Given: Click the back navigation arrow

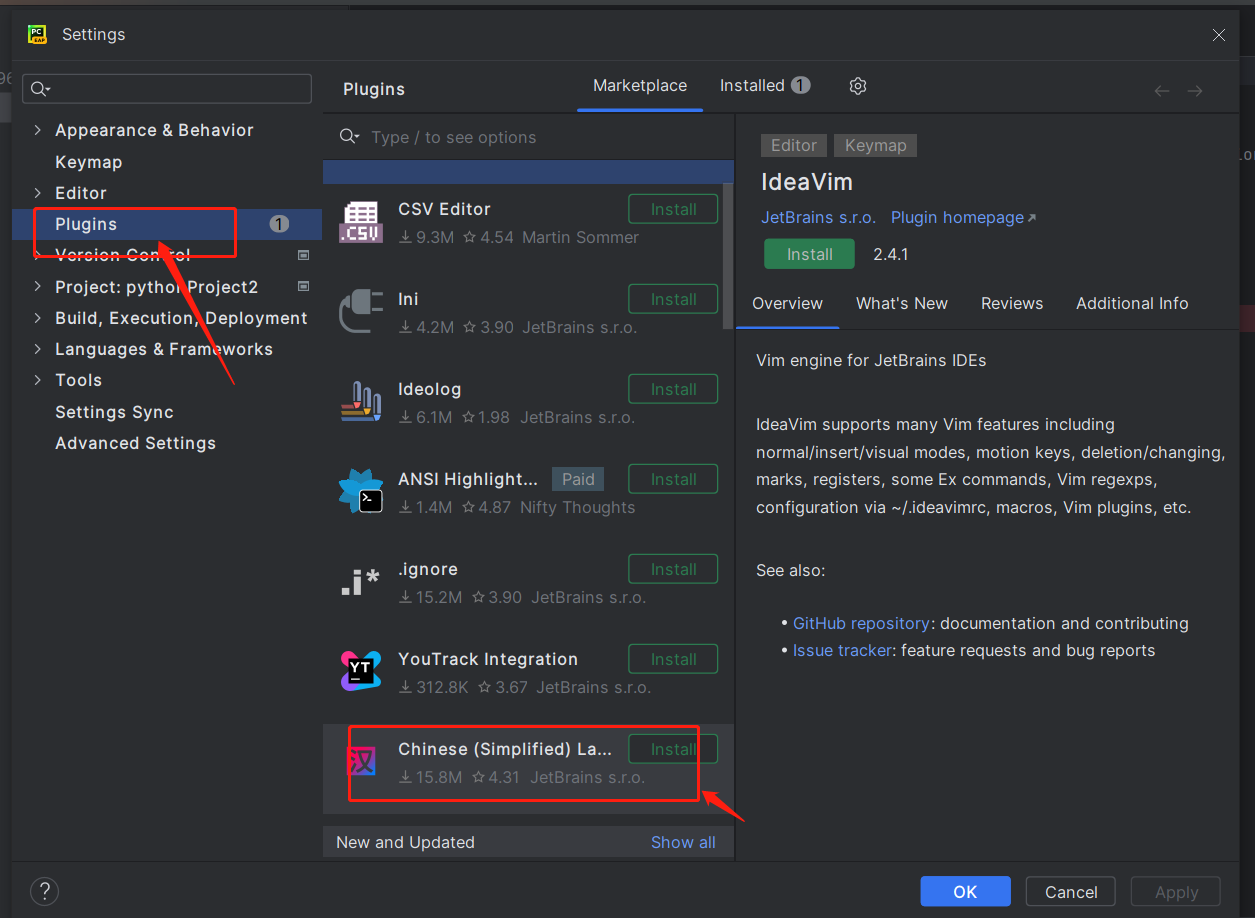Looking at the screenshot, I should tap(1162, 91).
